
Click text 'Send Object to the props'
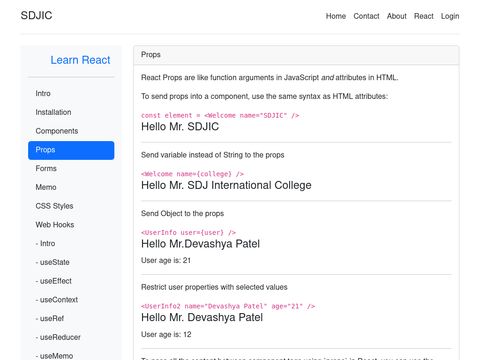(182, 213)
